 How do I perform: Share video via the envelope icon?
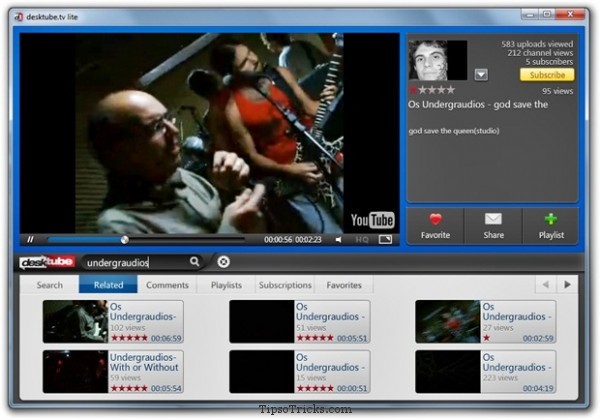[493, 226]
